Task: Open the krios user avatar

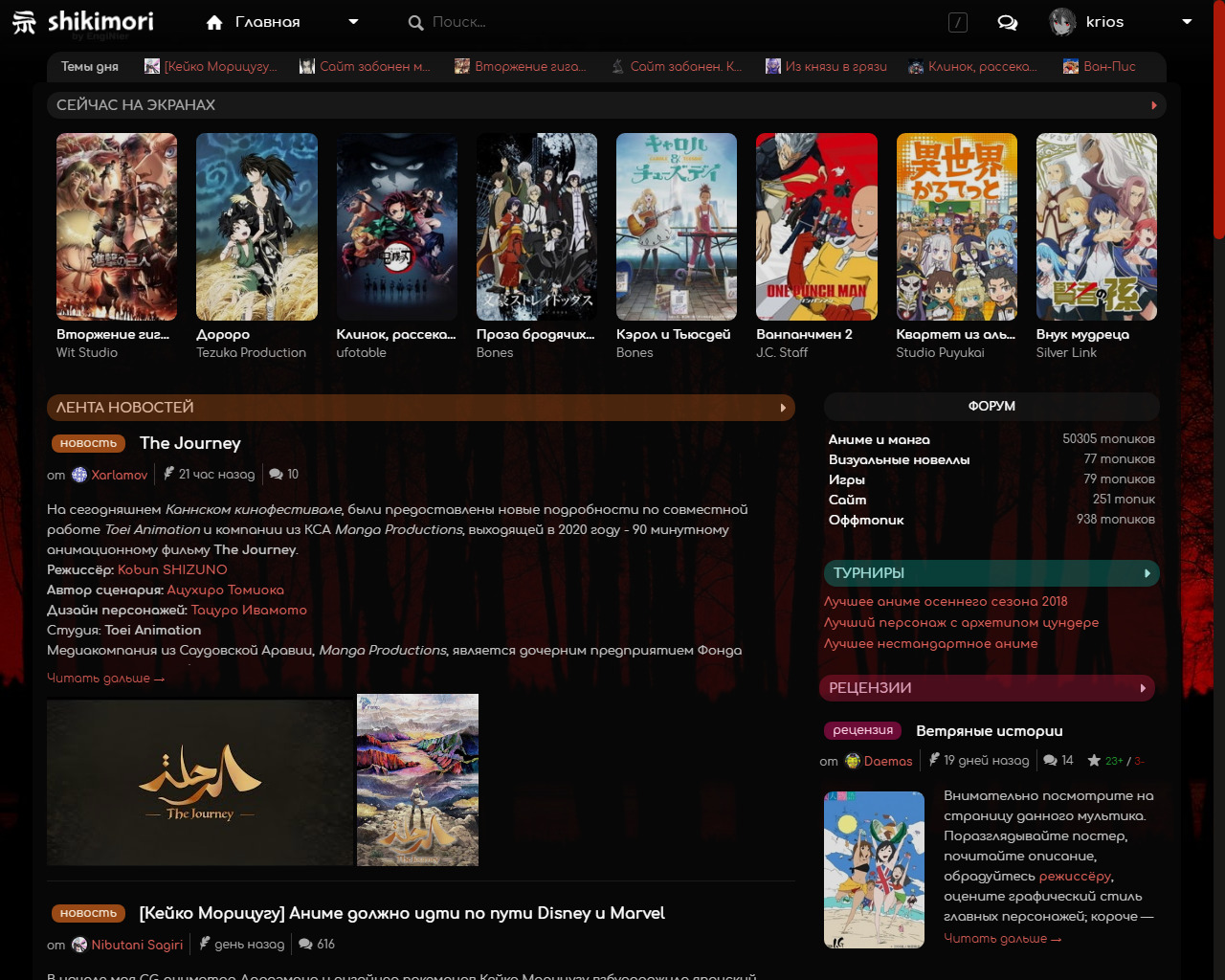Action: click(x=1062, y=22)
